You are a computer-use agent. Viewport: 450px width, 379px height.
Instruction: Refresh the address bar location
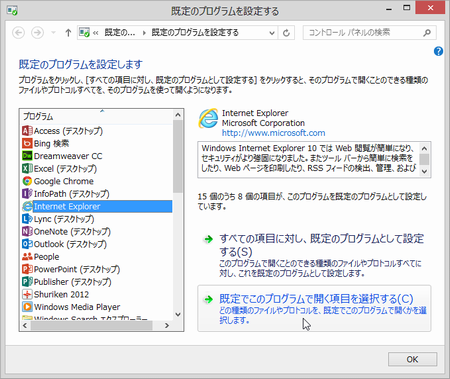286,33
